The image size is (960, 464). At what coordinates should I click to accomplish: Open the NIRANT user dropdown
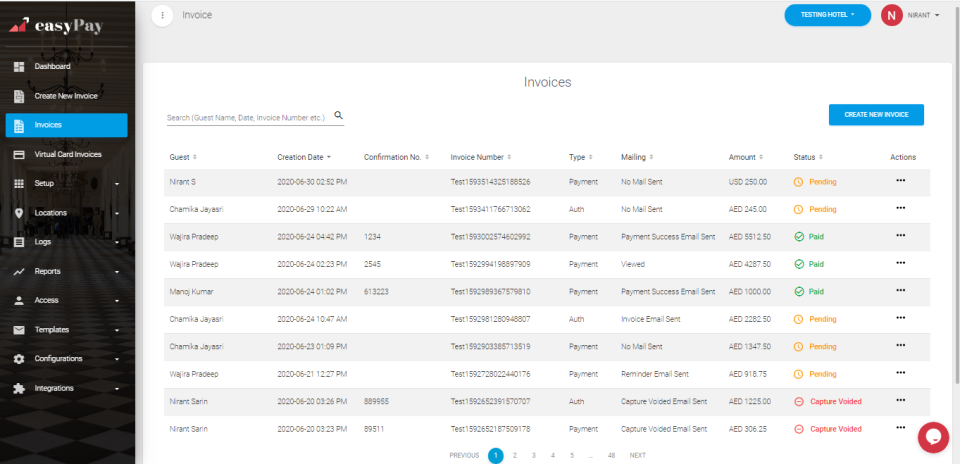[x=923, y=15]
